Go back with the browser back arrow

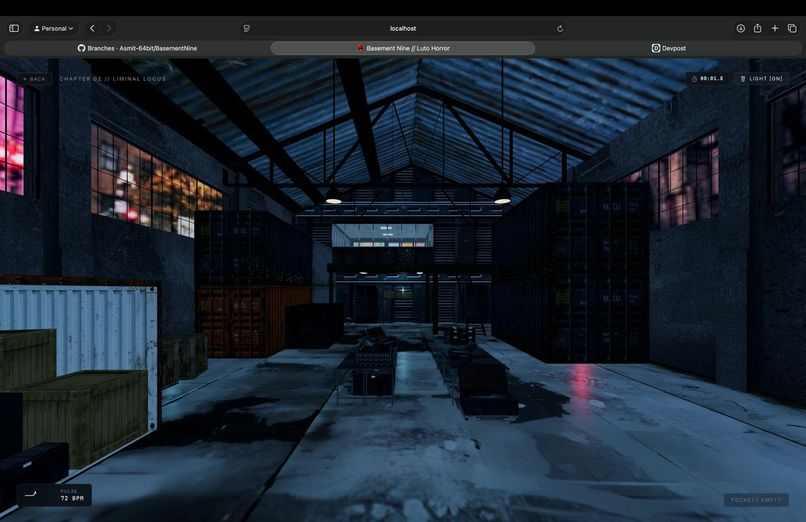[x=93, y=28]
